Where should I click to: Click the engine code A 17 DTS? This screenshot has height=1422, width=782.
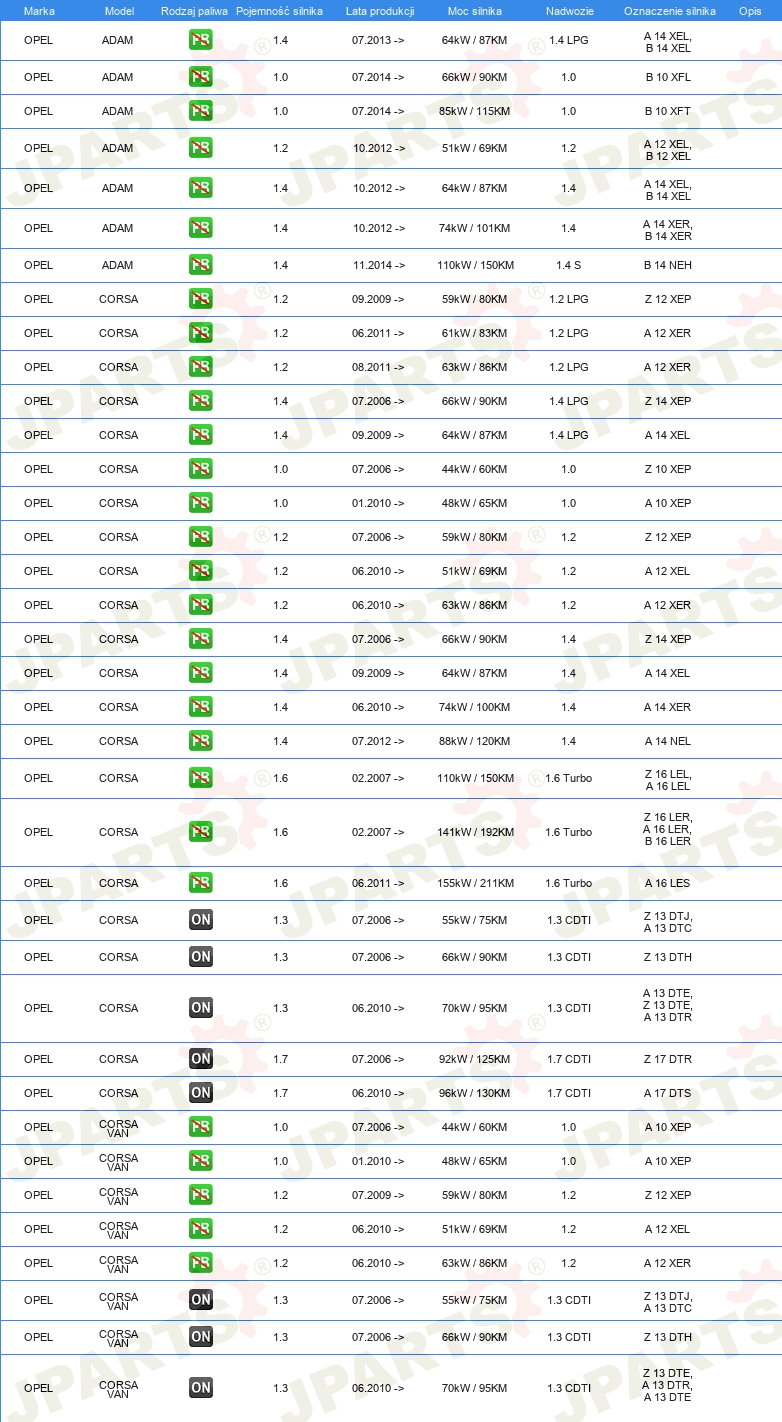click(x=668, y=1093)
